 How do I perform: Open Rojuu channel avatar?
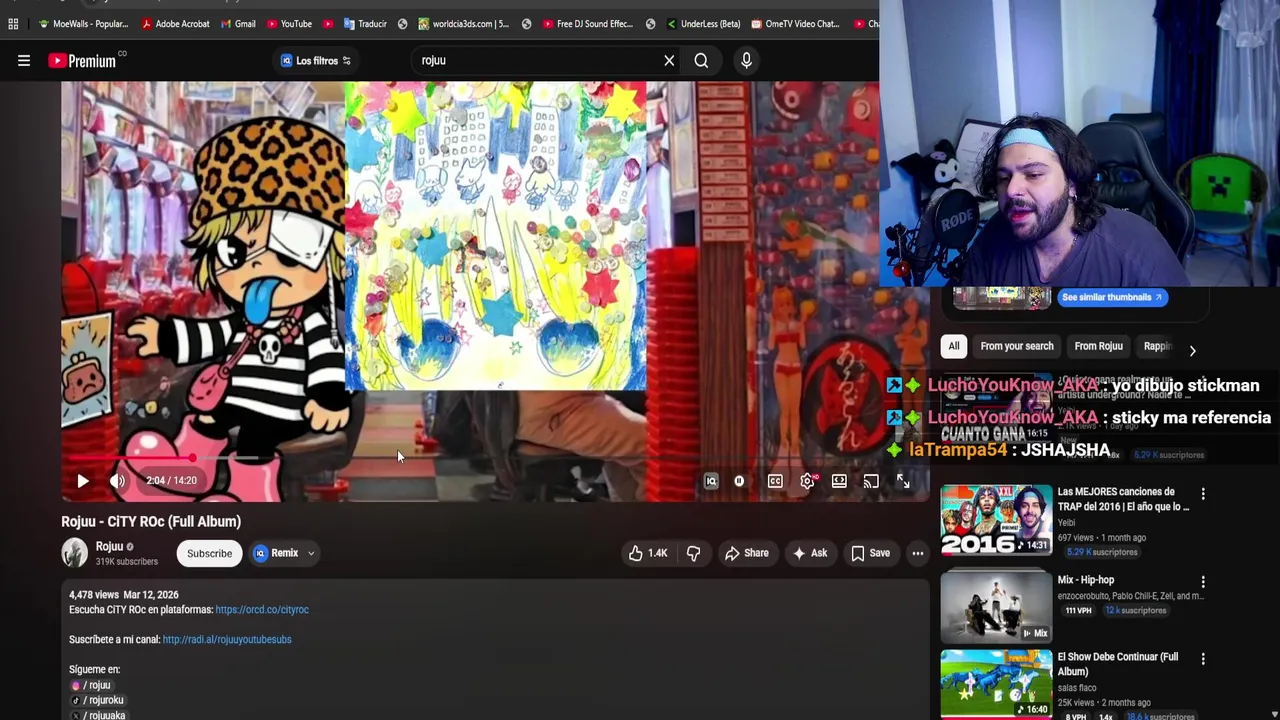coord(75,553)
